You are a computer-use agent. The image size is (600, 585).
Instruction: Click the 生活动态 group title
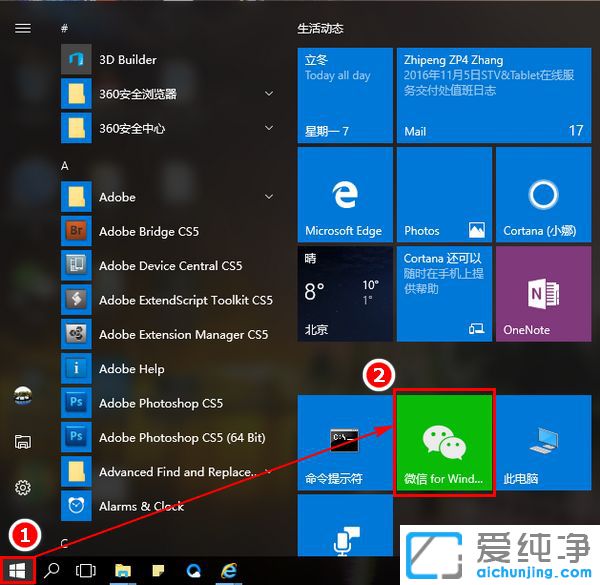point(320,28)
